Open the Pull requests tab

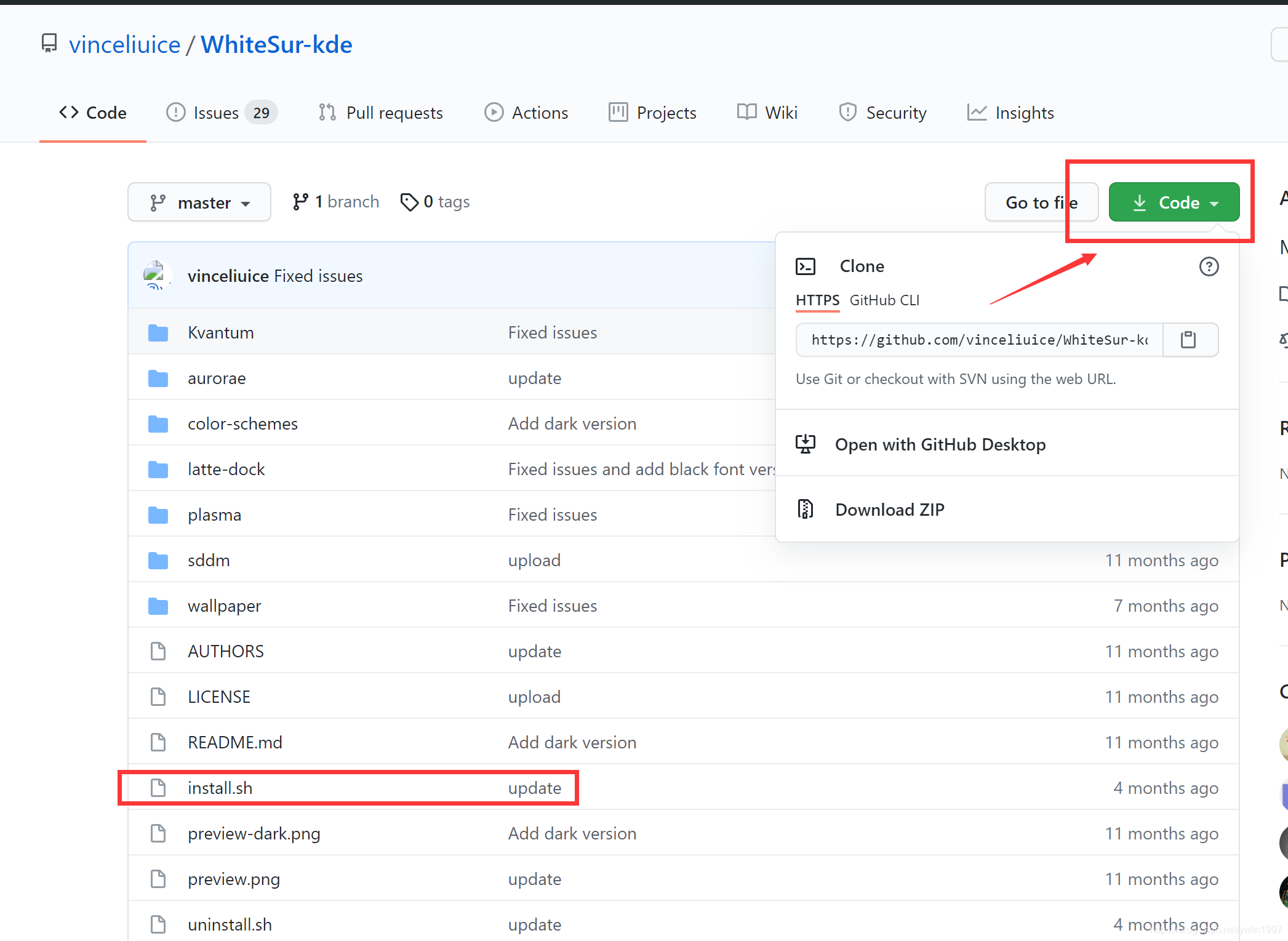381,113
